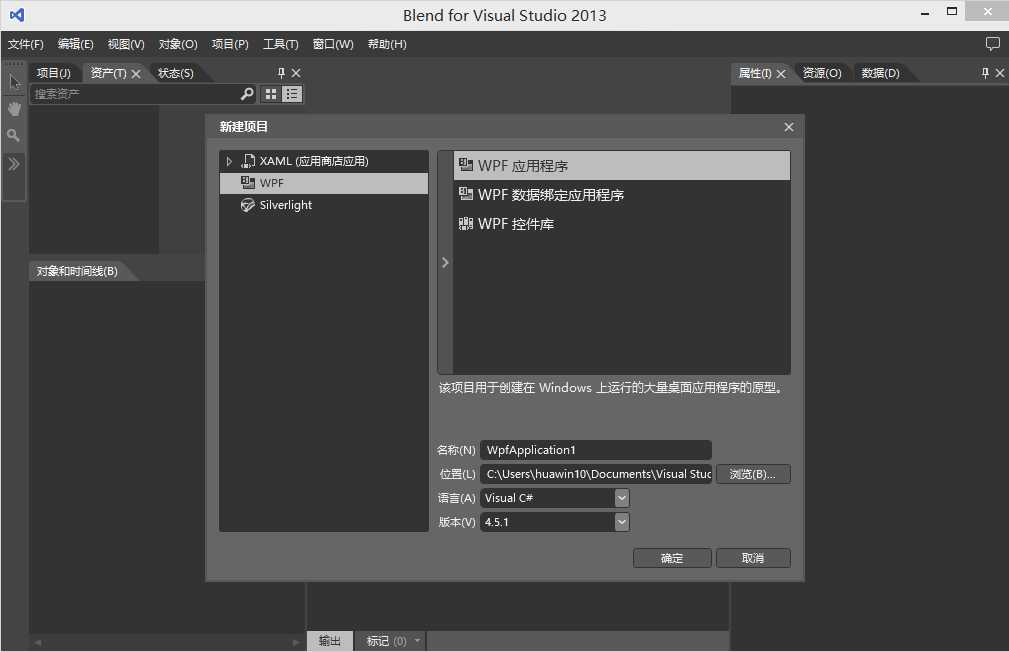Click the right arrow of the horizontal scrollbar

click(x=296, y=642)
